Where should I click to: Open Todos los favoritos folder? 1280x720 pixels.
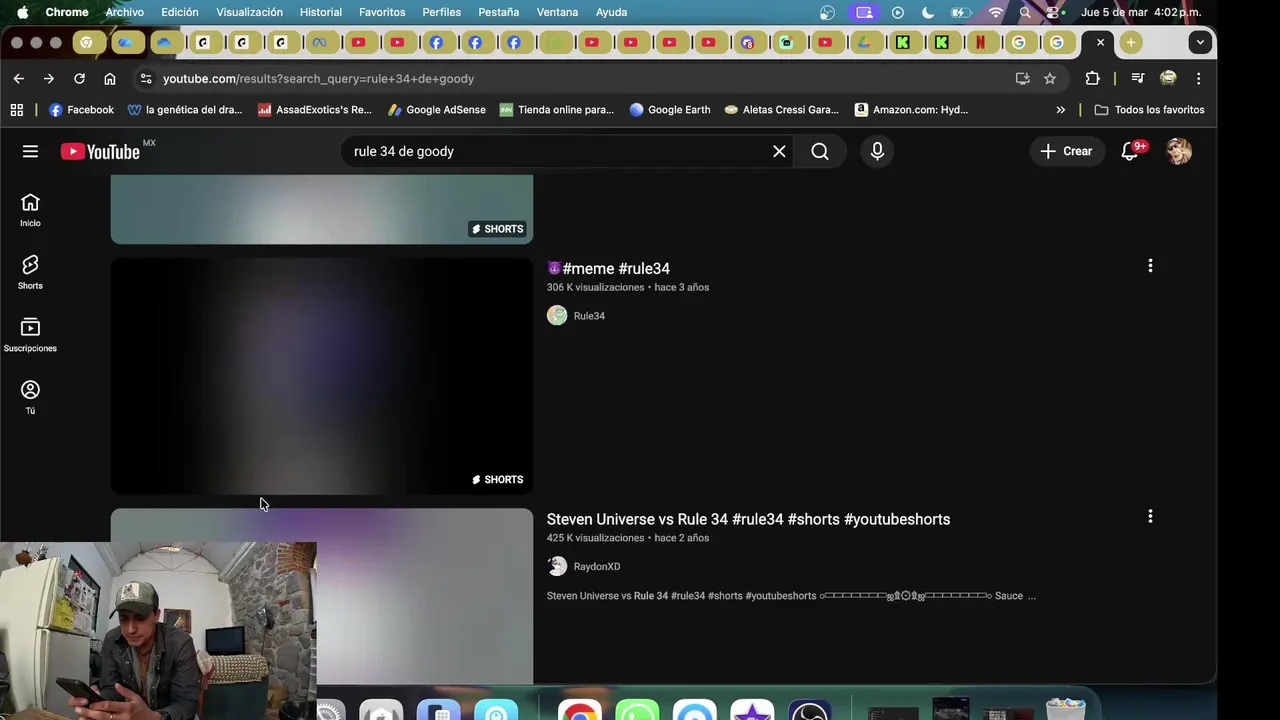[1149, 110]
